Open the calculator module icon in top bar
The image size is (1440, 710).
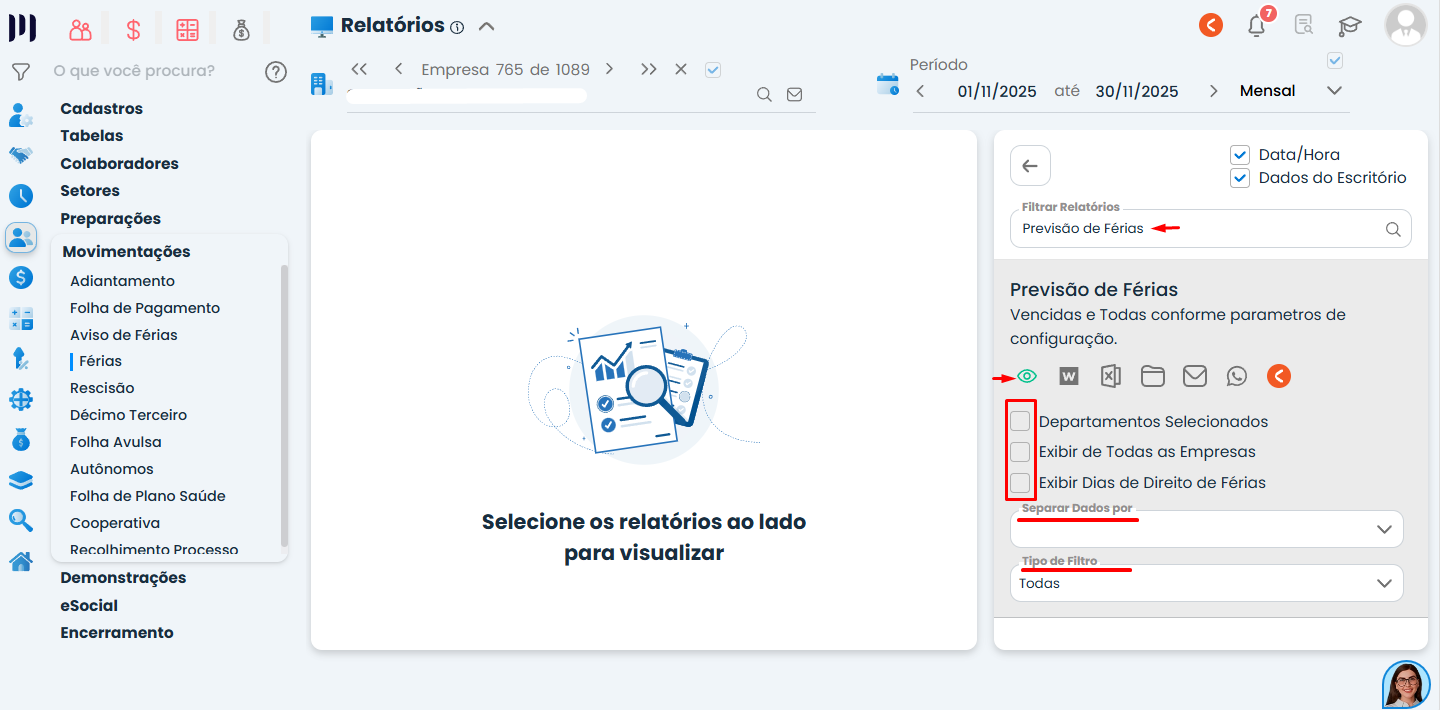coord(187,30)
